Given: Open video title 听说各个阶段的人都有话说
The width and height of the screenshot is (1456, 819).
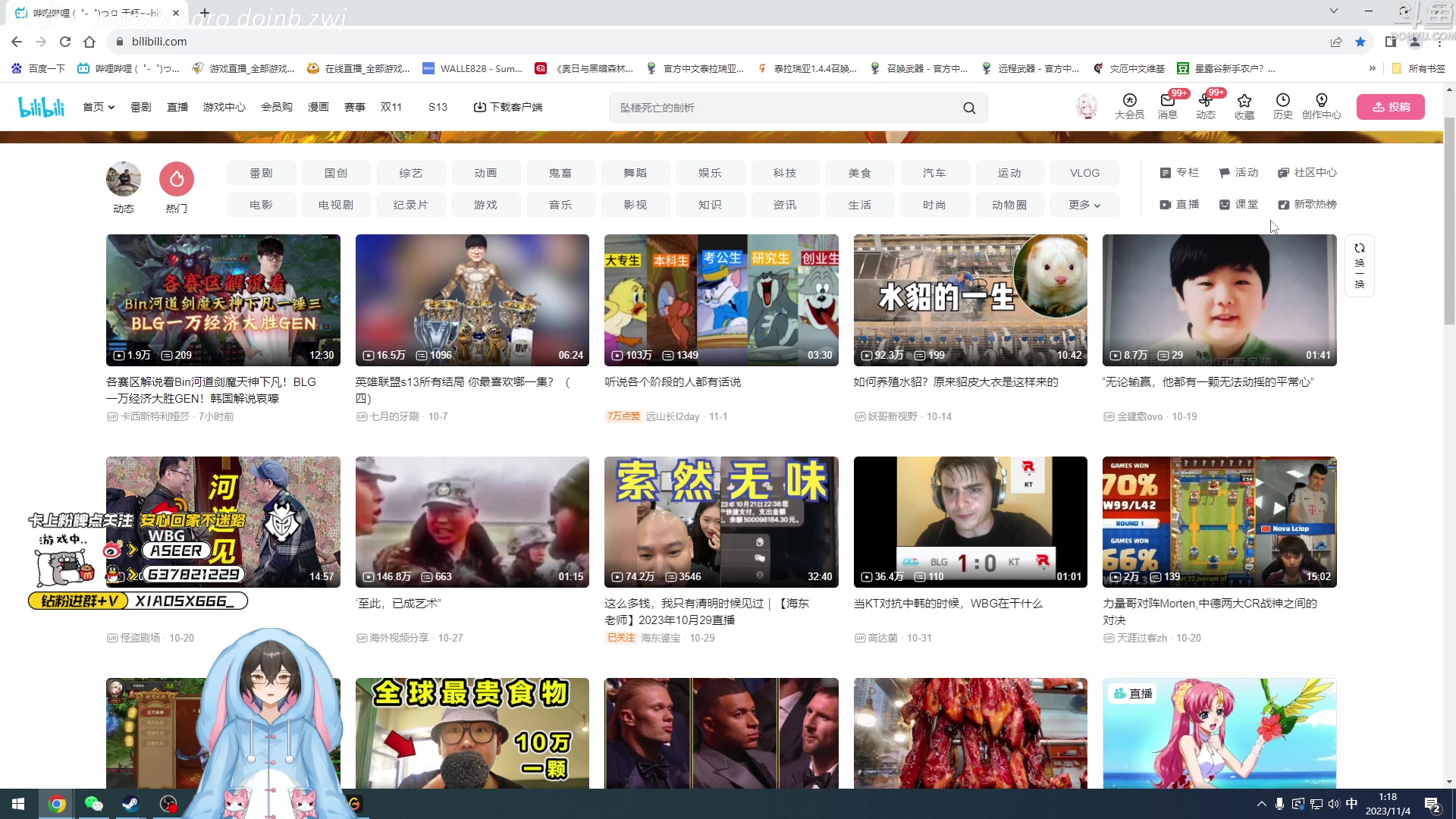Looking at the screenshot, I should point(673,382).
